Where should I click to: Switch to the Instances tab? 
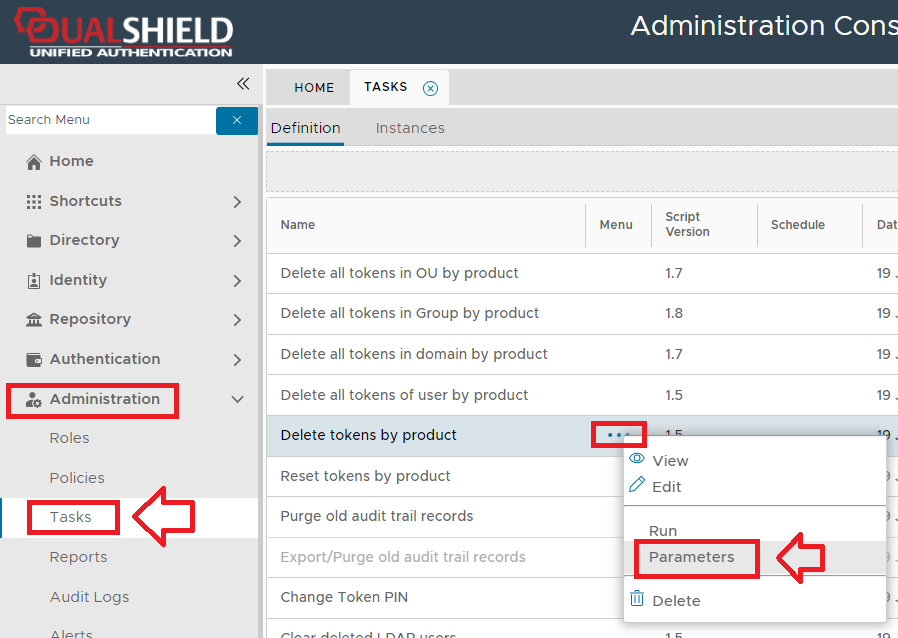[x=410, y=128]
